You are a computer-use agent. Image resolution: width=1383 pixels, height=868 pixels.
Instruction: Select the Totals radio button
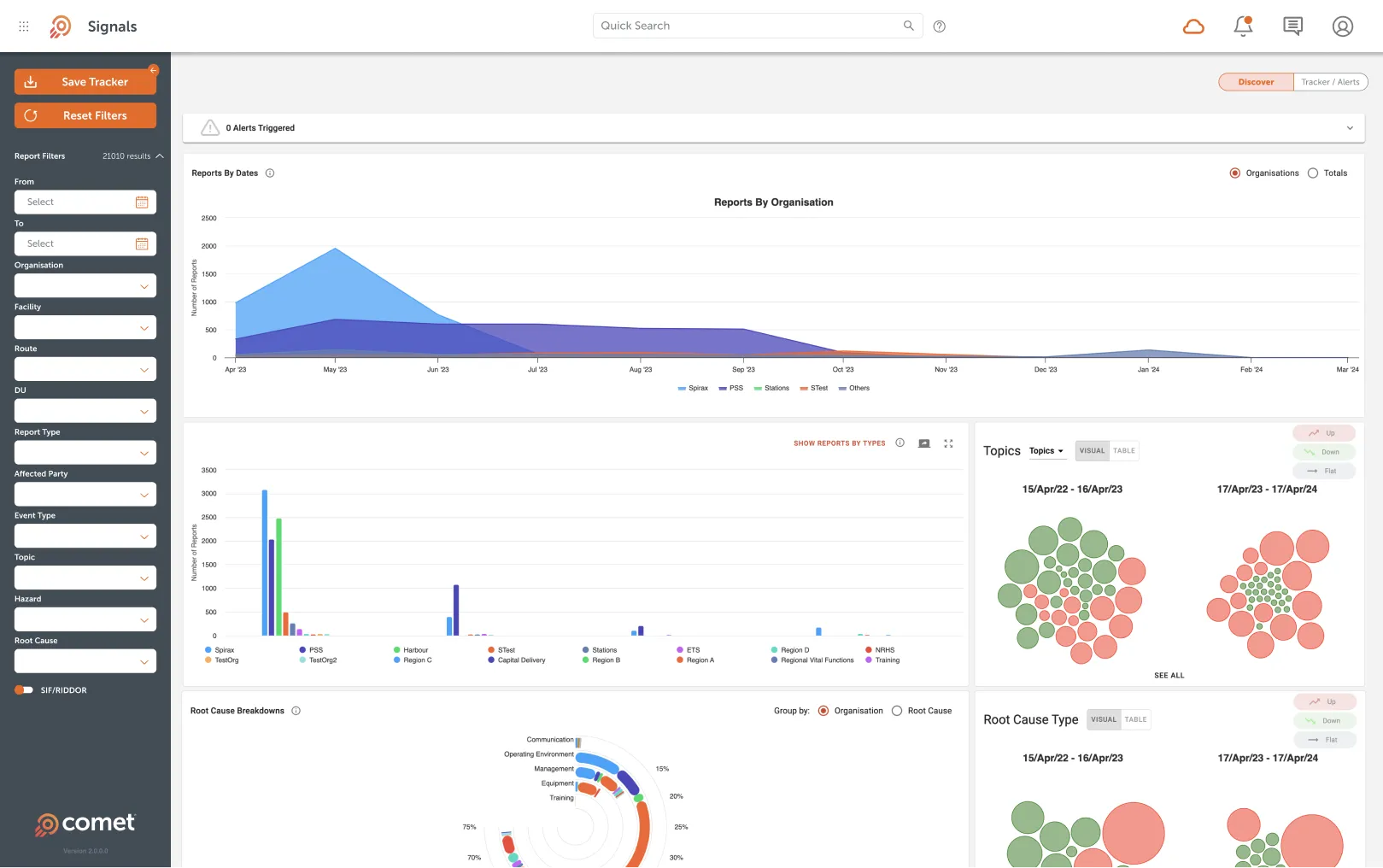pyautogui.click(x=1313, y=173)
